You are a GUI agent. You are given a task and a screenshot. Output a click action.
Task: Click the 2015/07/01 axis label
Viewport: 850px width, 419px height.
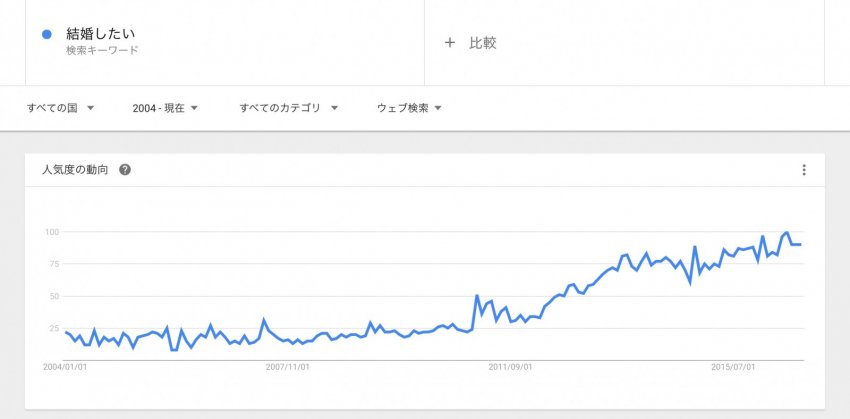733,367
